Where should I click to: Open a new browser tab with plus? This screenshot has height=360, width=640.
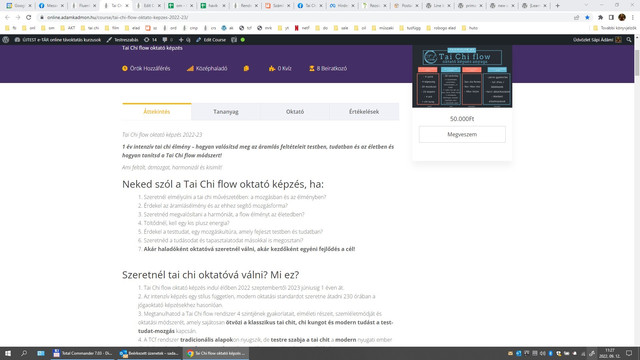(558, 6)
